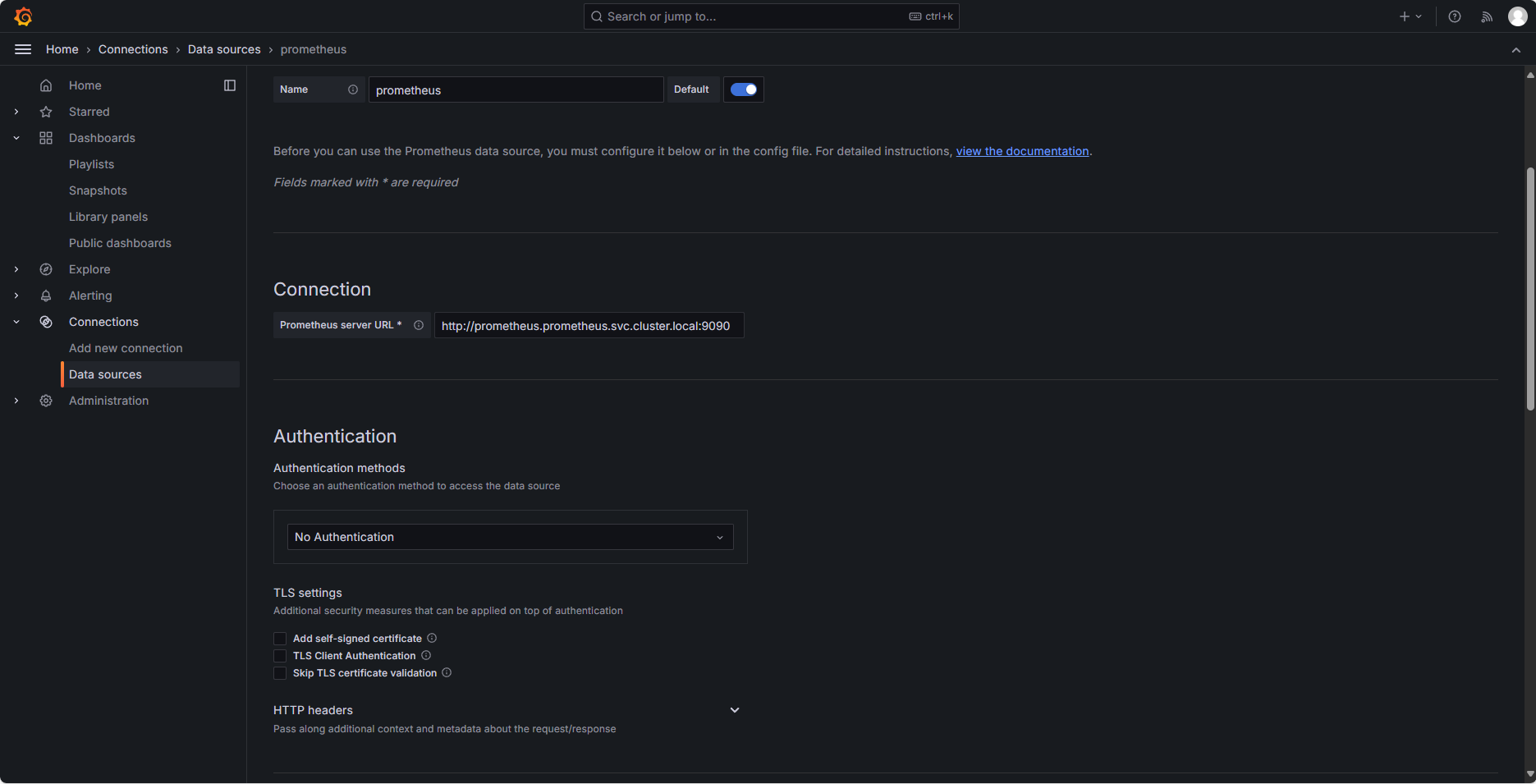Viewport: 1536px width, 784px height.
Task: Go to Connections breadcrumb link
Action: tap(133, 49)
